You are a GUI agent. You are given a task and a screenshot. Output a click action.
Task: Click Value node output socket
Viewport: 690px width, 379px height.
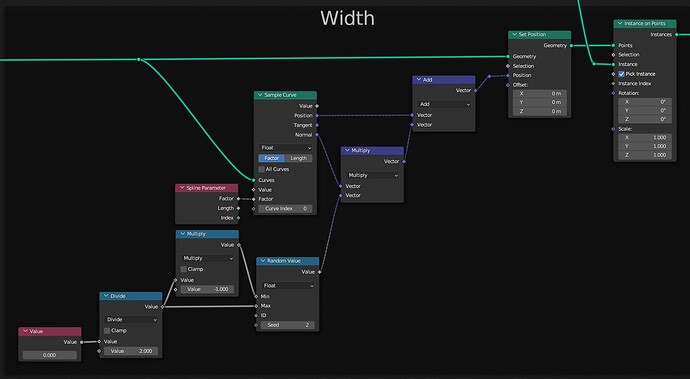pos(81,342)
